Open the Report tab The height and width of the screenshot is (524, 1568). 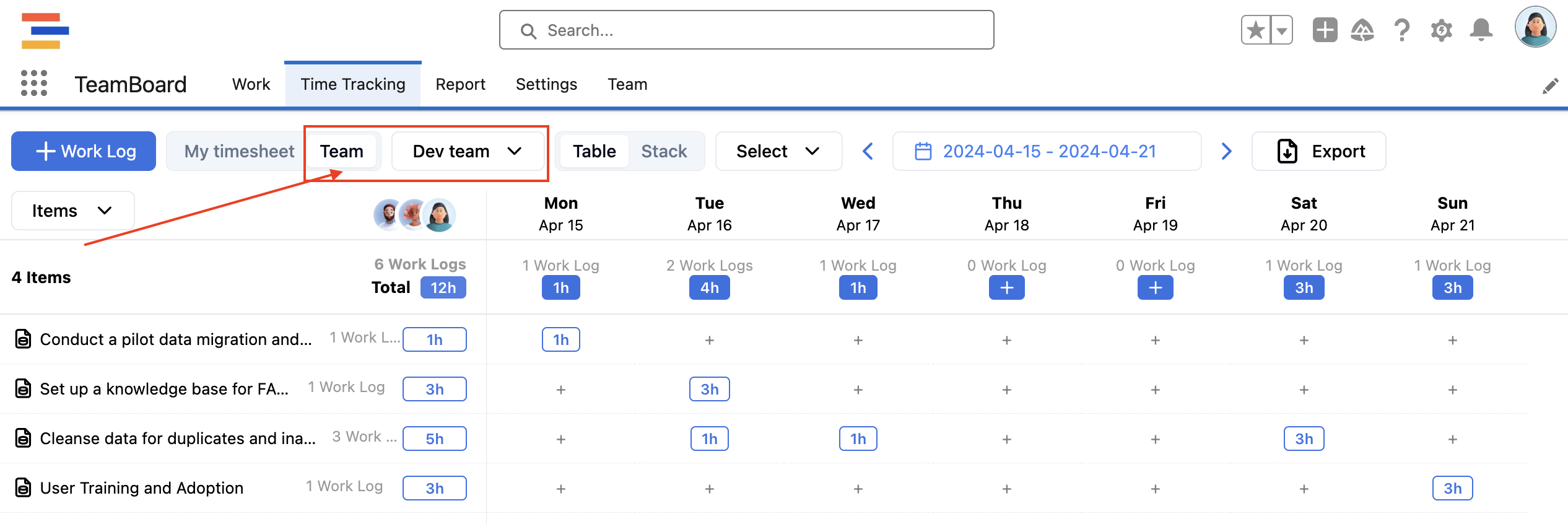pos(460,84)
